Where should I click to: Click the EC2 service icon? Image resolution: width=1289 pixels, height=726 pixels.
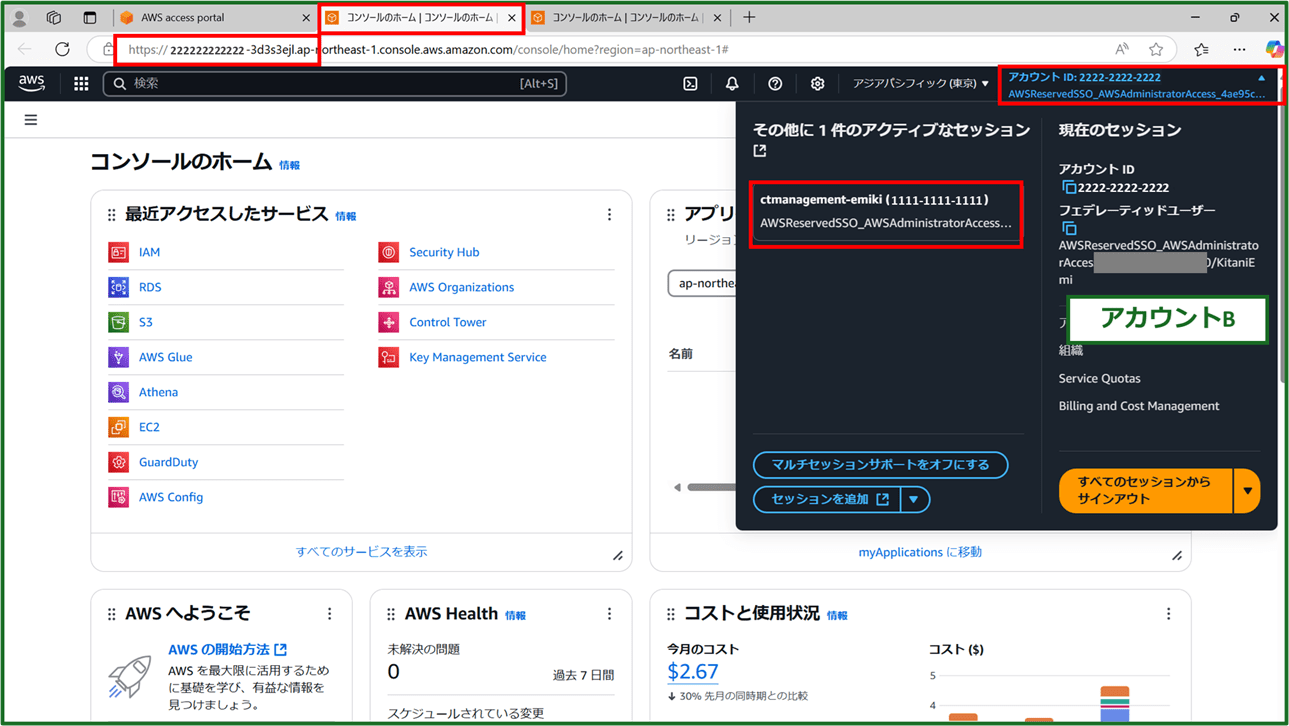[x=118, y=427]
